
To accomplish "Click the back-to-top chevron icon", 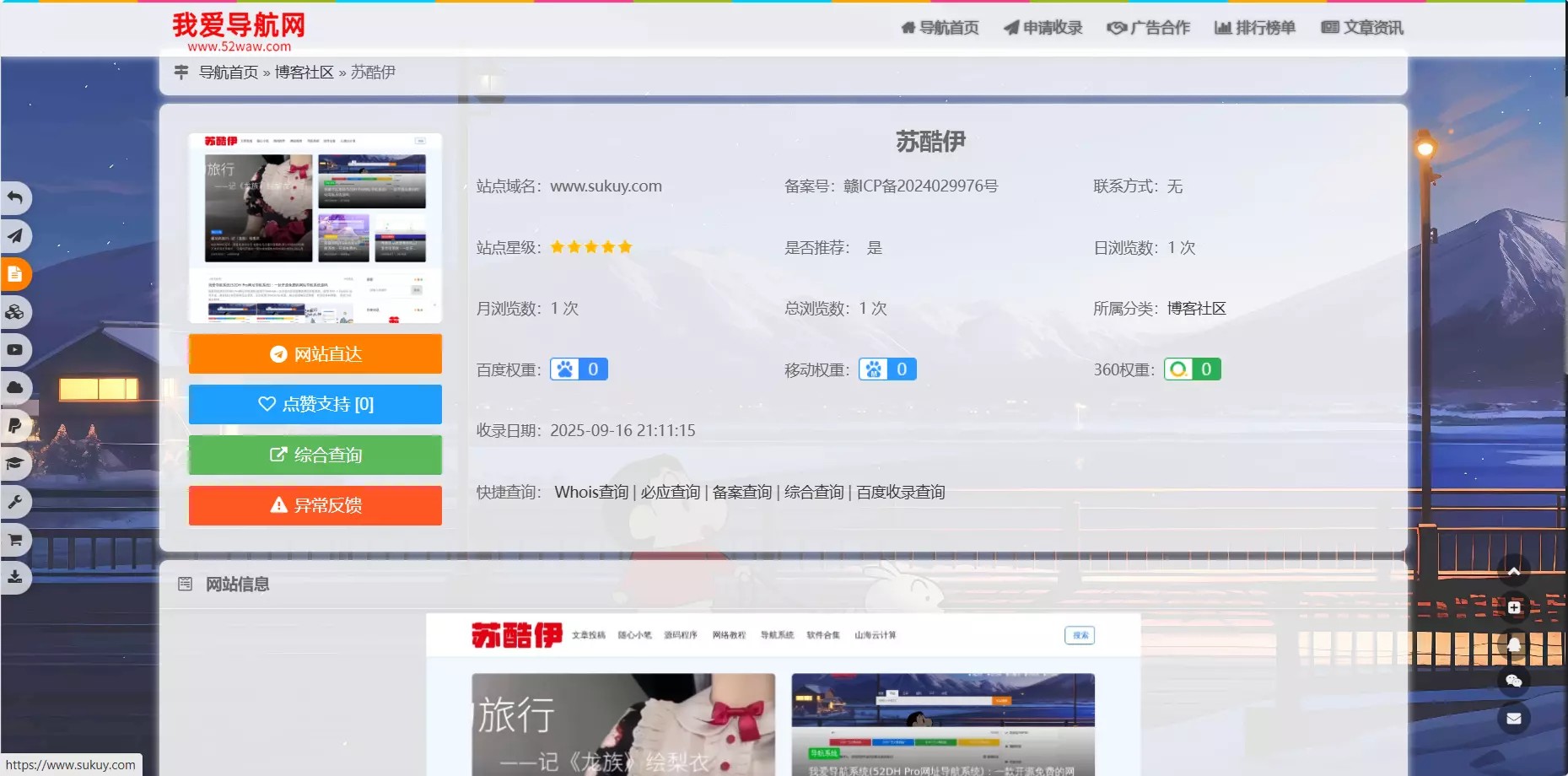I will (x=1514, y=569).
